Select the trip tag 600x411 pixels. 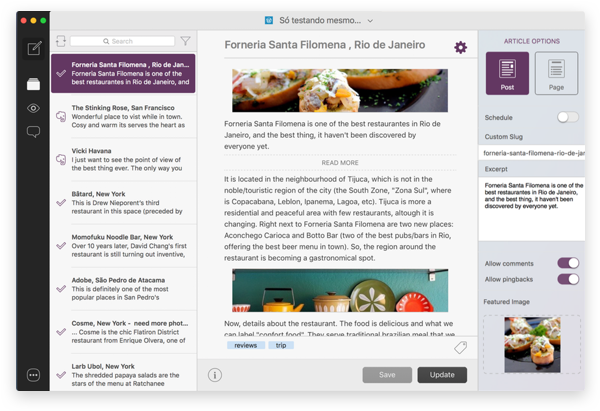281,345
